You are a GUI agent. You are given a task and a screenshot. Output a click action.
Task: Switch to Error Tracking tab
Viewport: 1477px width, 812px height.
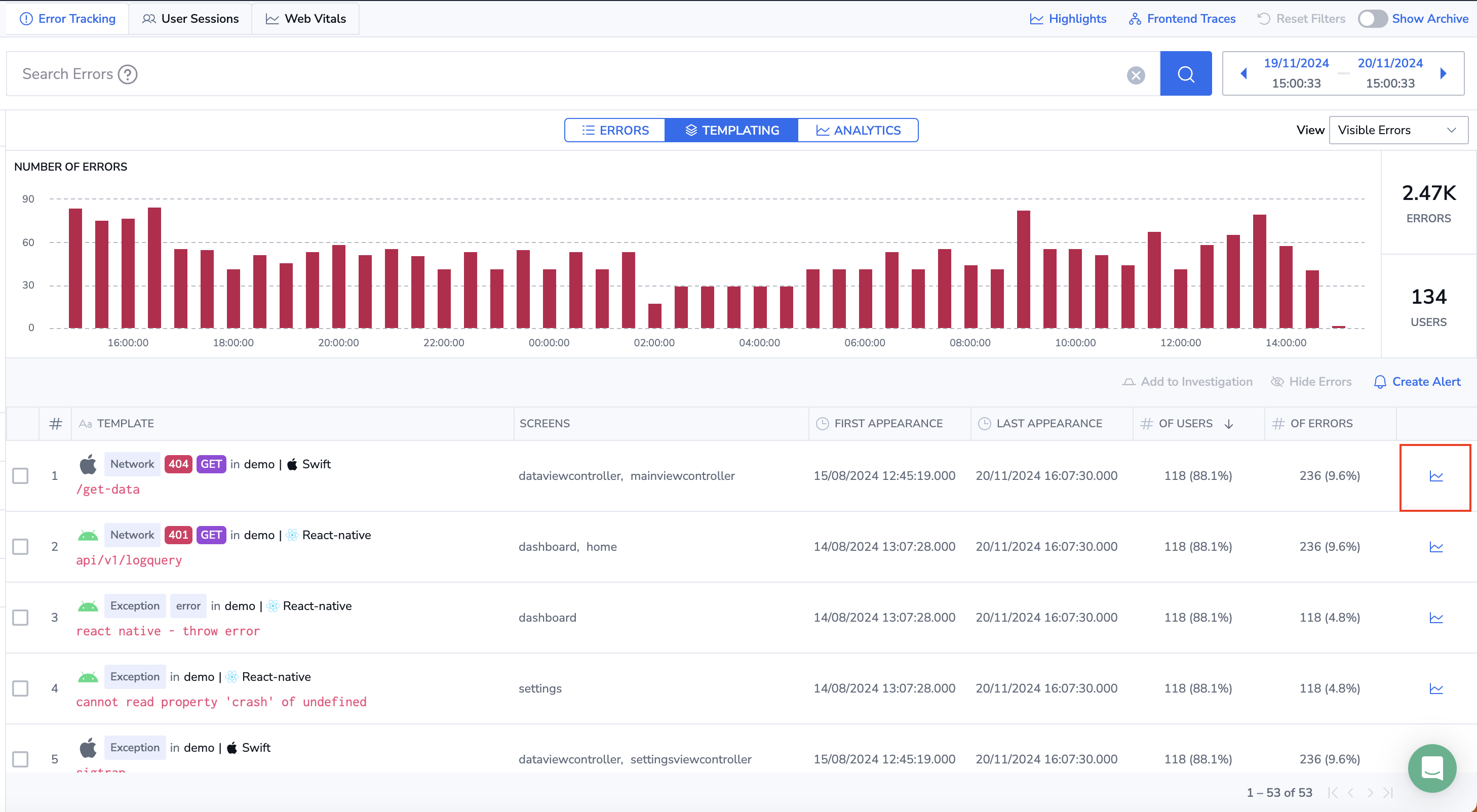pos(68,19)
